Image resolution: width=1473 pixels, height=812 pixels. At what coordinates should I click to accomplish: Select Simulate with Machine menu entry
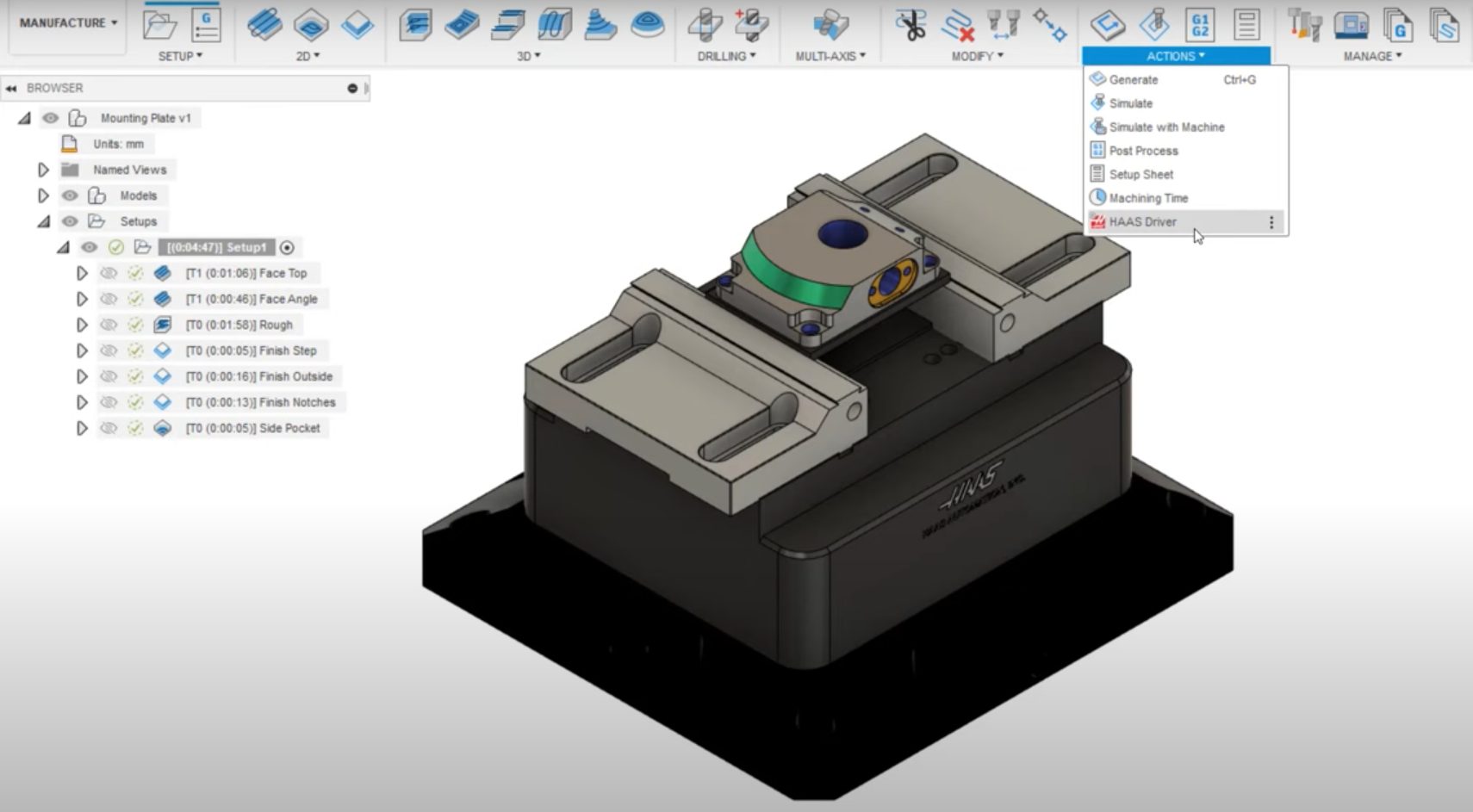pos(1166,127)
